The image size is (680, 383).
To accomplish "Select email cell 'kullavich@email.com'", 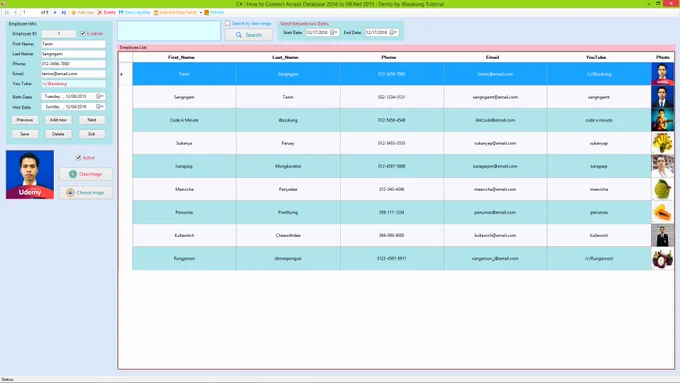I will (495, 236).
